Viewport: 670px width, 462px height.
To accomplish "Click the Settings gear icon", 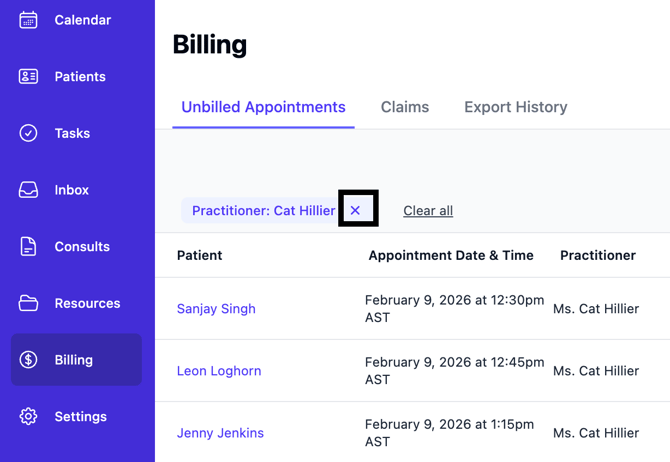I will point(28,417).
